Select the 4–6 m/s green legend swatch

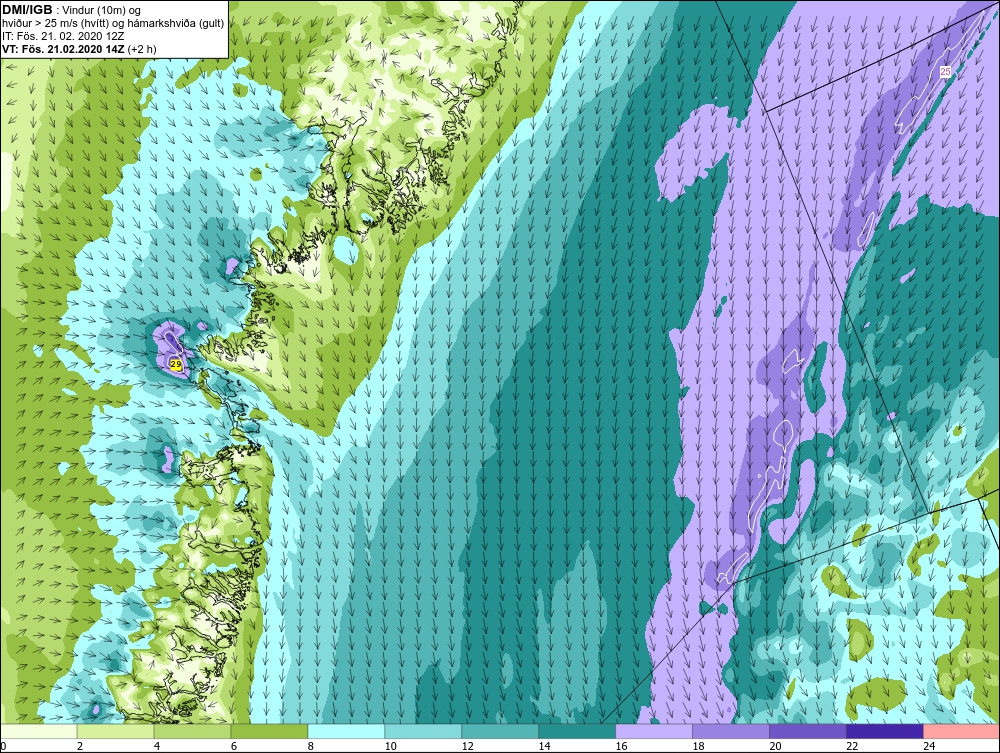[x=192, y=731]
